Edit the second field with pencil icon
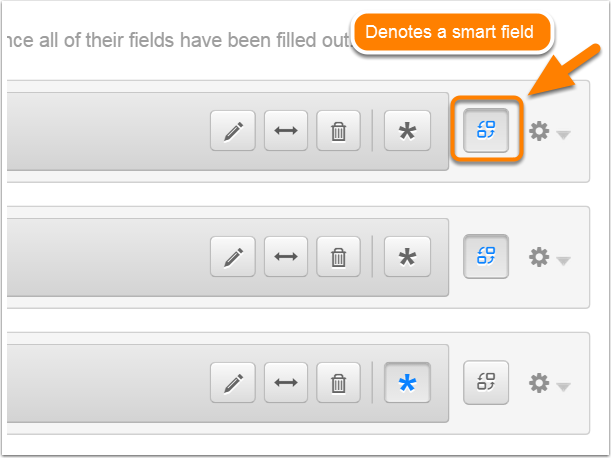611x458 pixels. coord(233,256)
